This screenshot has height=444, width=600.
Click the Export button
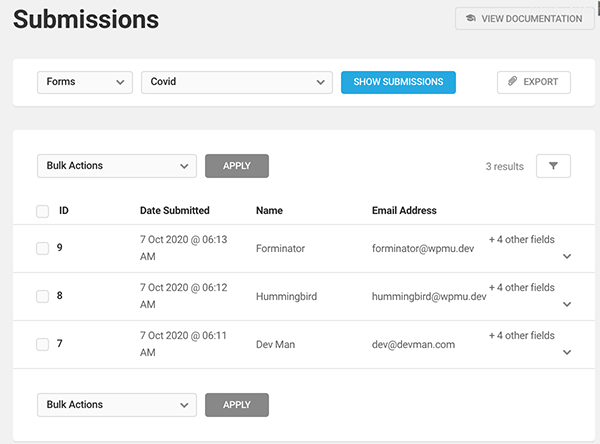pos(533,82)
